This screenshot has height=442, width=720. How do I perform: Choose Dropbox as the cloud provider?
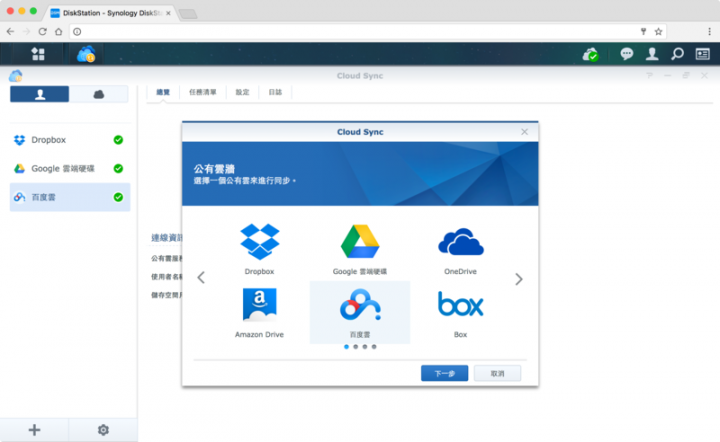click(259, 249)
